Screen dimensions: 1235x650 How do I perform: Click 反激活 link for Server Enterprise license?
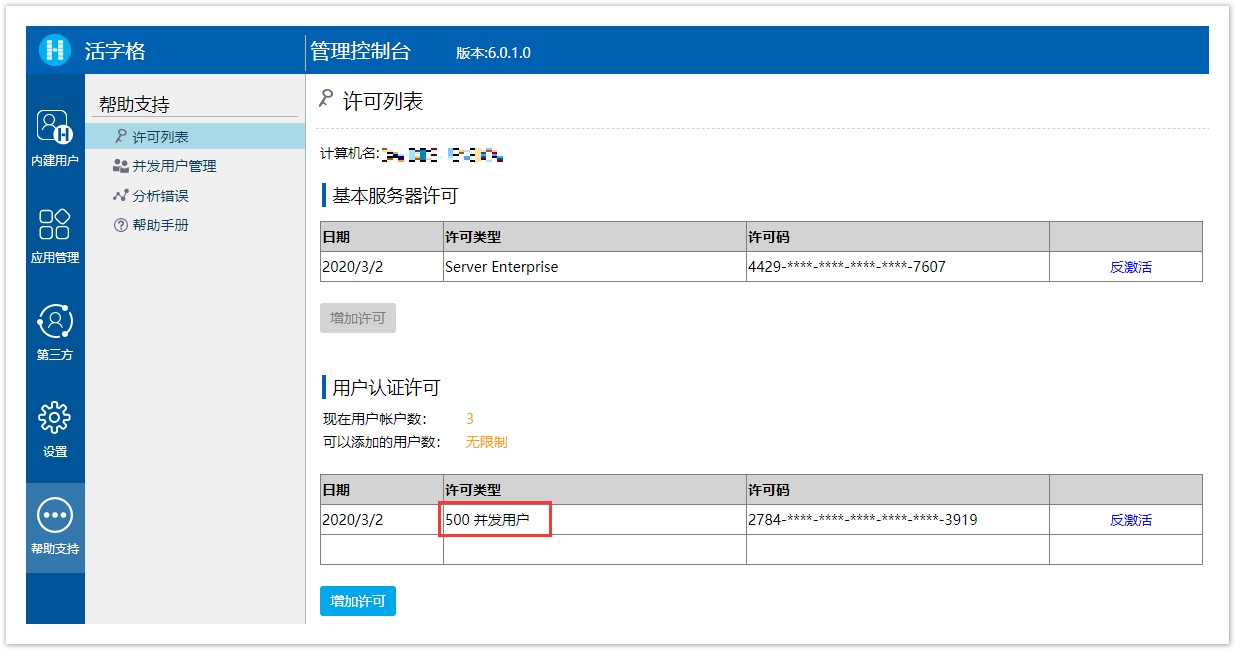pos(1130,267)
